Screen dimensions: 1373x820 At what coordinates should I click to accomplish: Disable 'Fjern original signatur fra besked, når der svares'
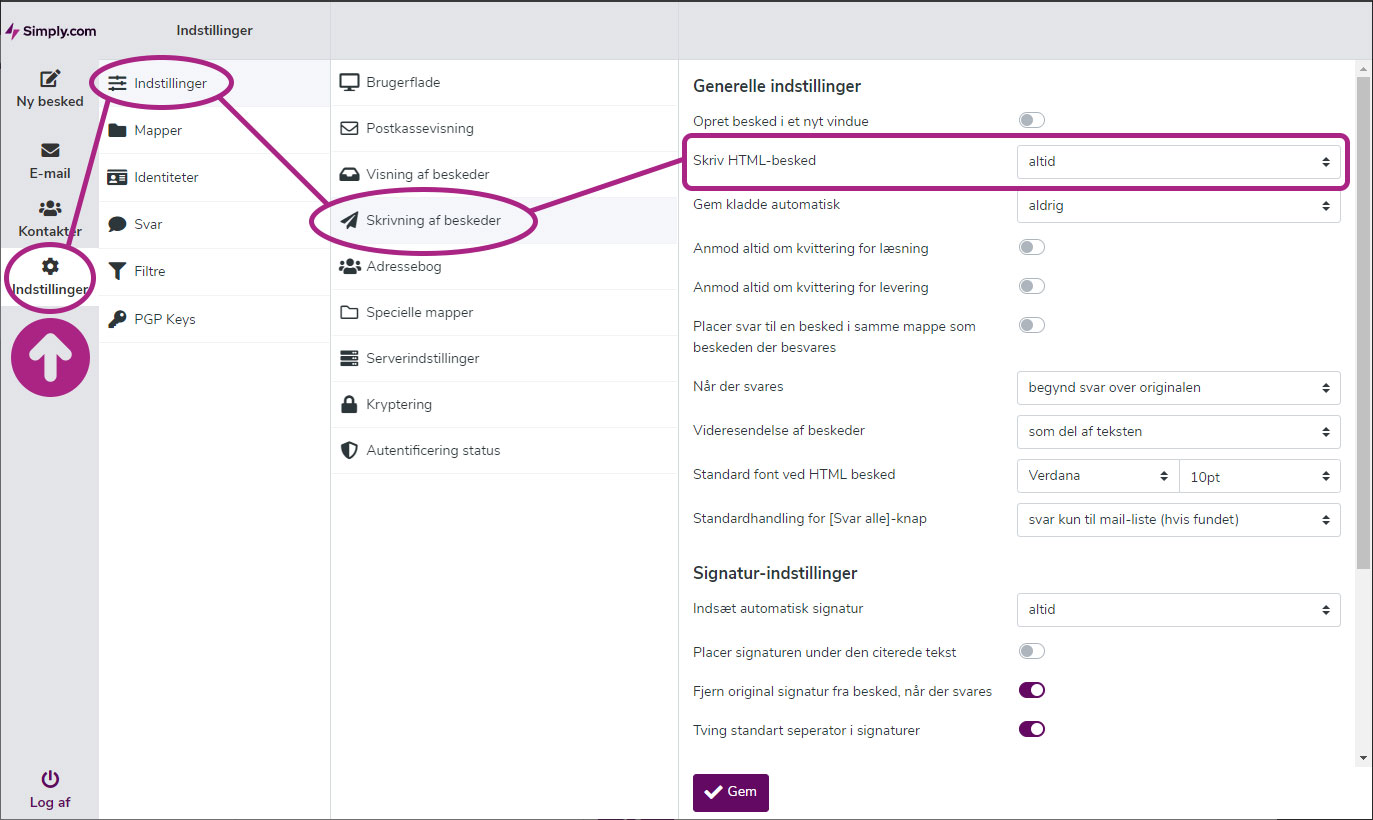coord(1031,689)
